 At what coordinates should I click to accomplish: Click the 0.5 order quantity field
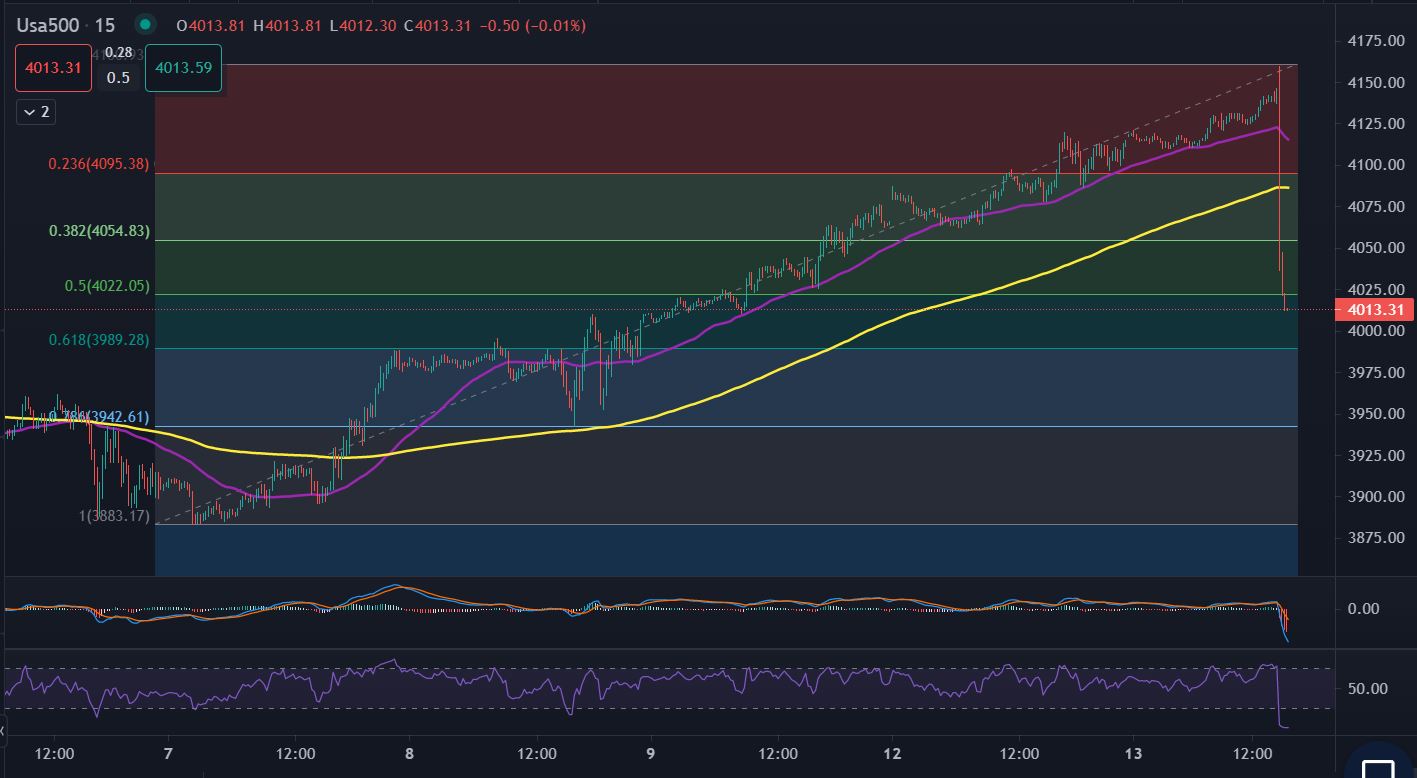(x=118, y=78)
